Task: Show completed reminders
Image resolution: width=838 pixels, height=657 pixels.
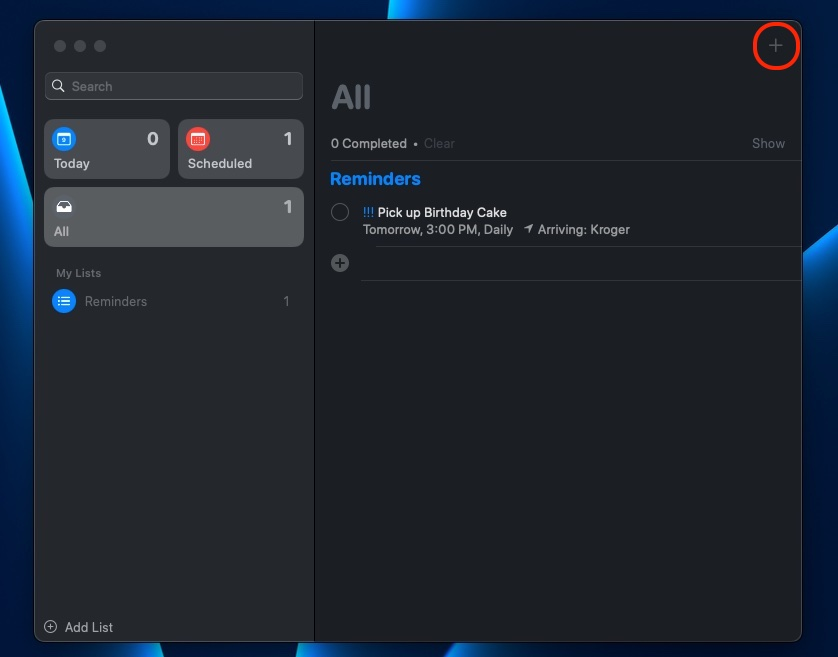Action: pos(768,143)
